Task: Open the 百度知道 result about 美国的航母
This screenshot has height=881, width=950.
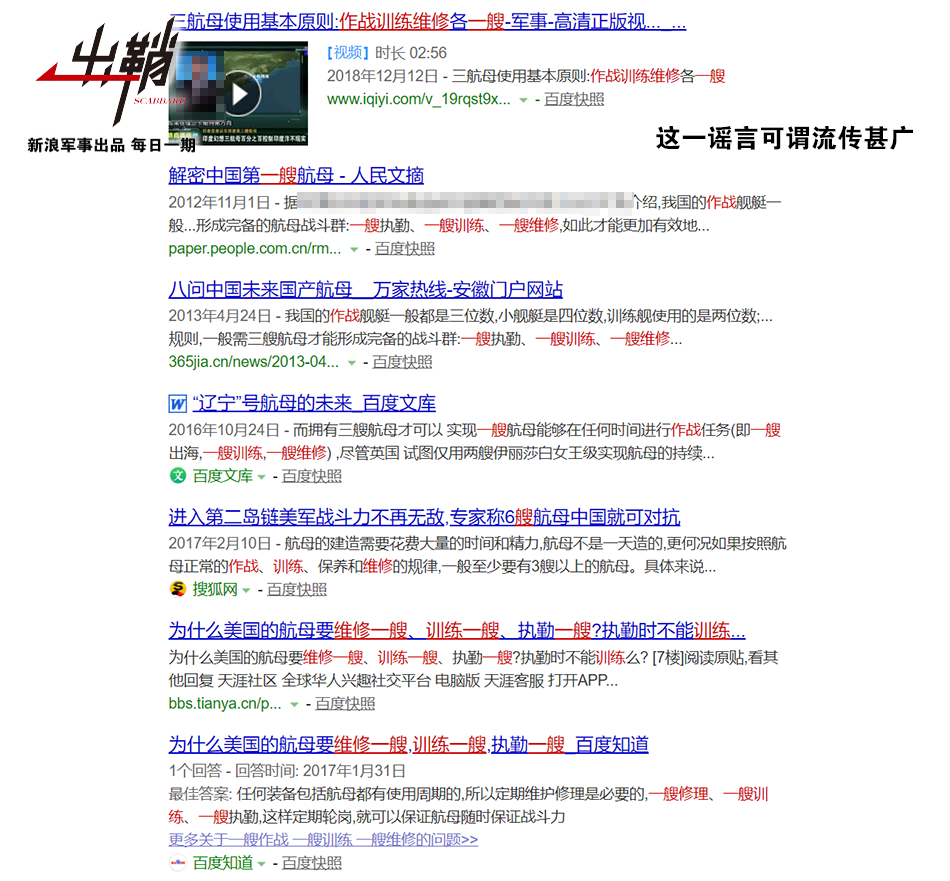Action: click(x=408, y=745)
